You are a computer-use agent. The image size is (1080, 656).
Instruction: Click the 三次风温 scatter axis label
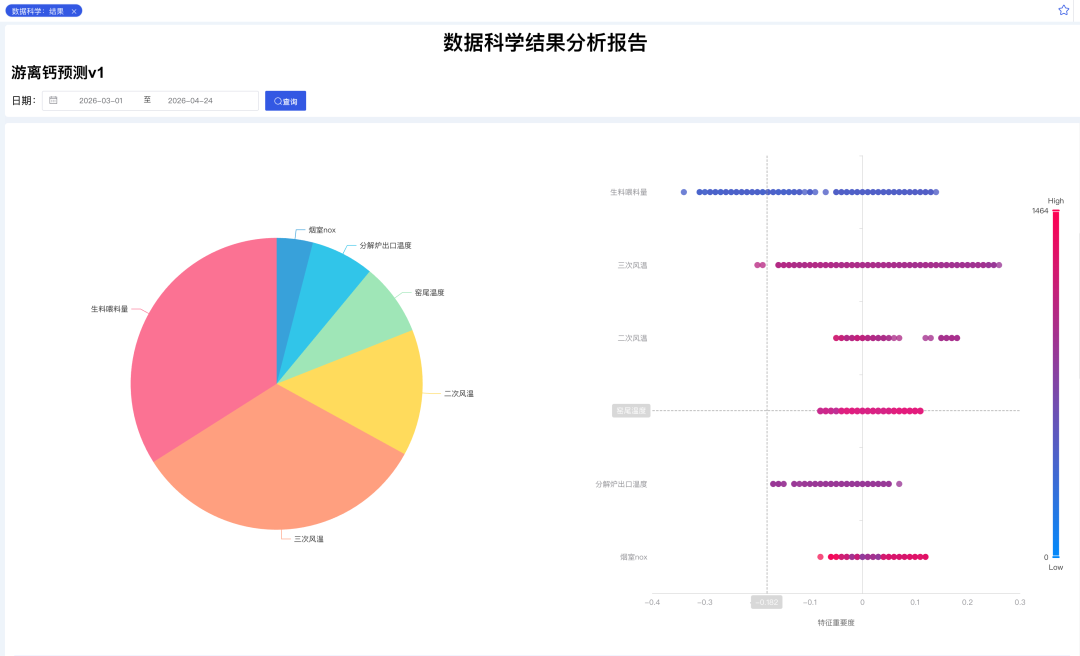[632, 265]
